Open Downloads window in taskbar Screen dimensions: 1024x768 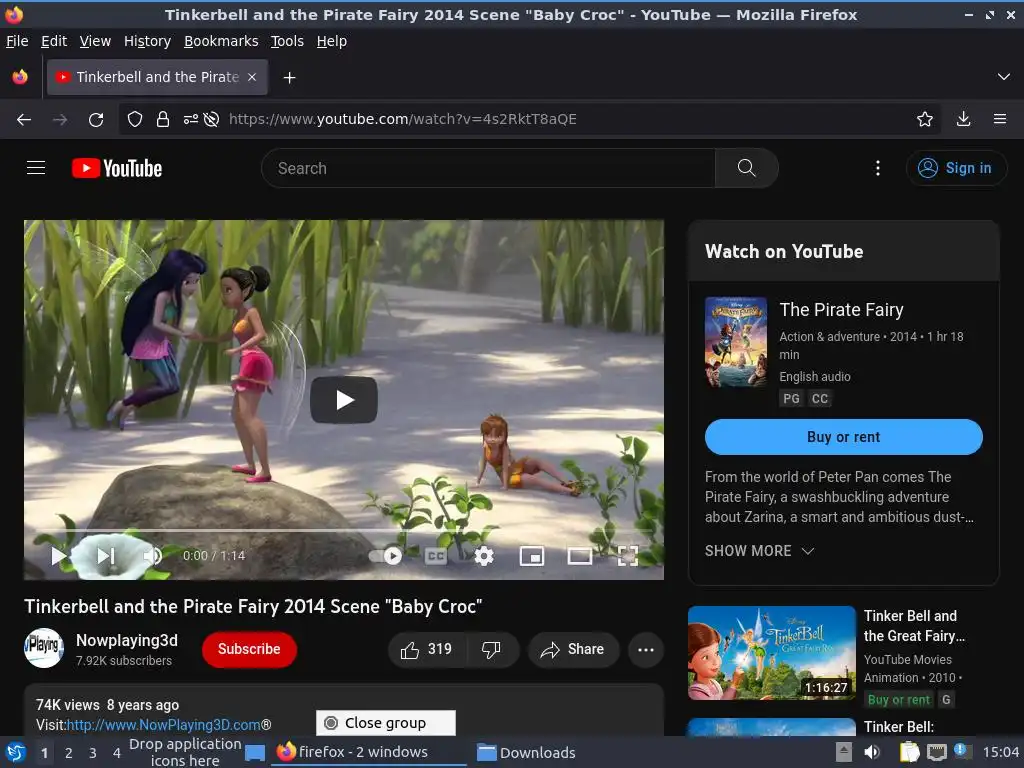(x=527, y=752)
